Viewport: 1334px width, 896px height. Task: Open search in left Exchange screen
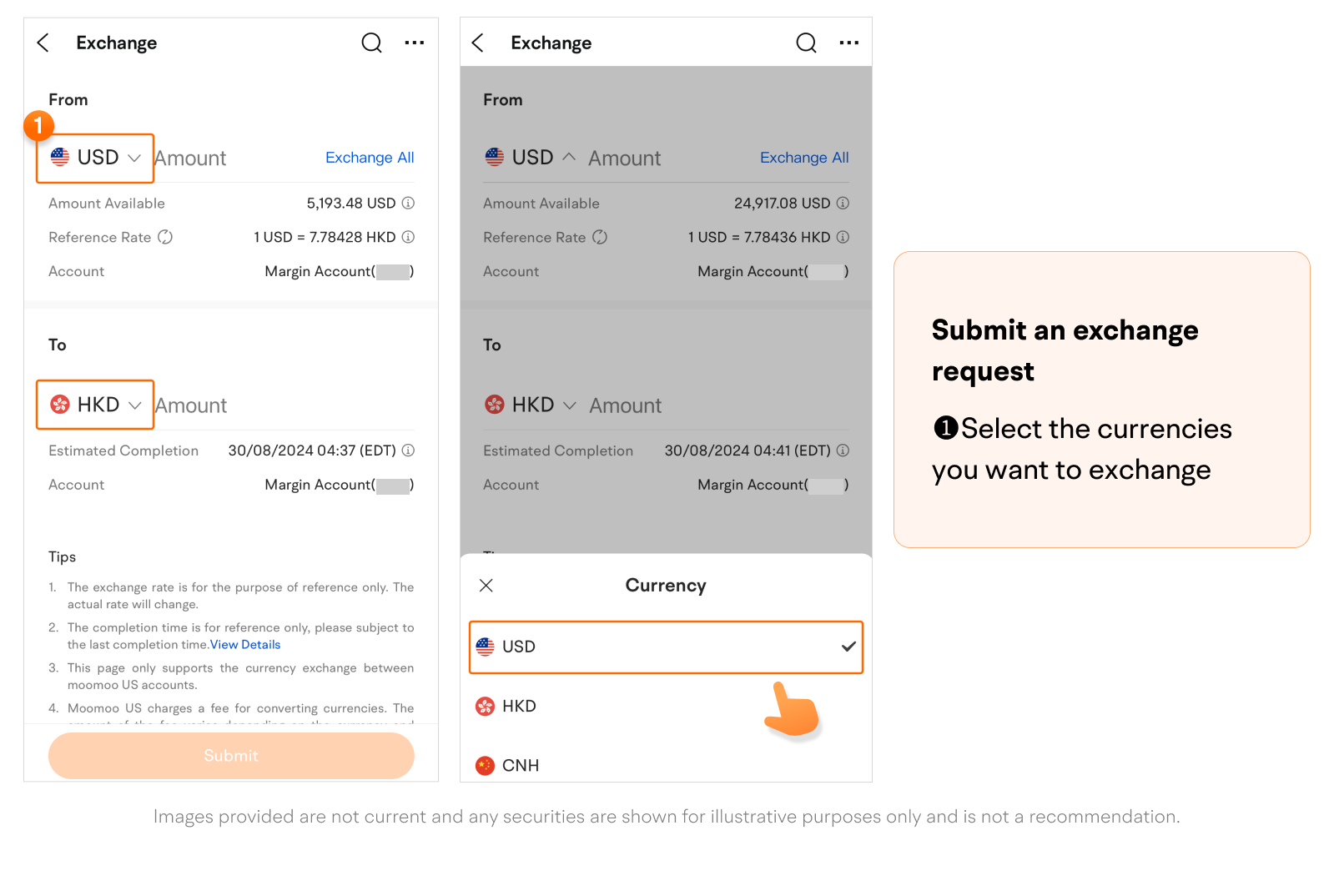(371, 43)
